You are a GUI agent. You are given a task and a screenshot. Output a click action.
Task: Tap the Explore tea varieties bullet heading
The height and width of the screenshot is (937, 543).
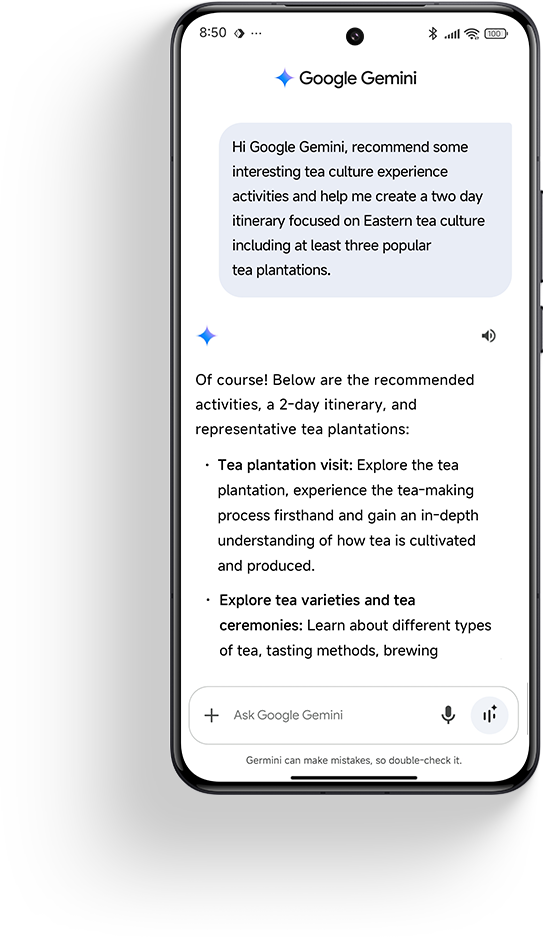pos(317,613)
